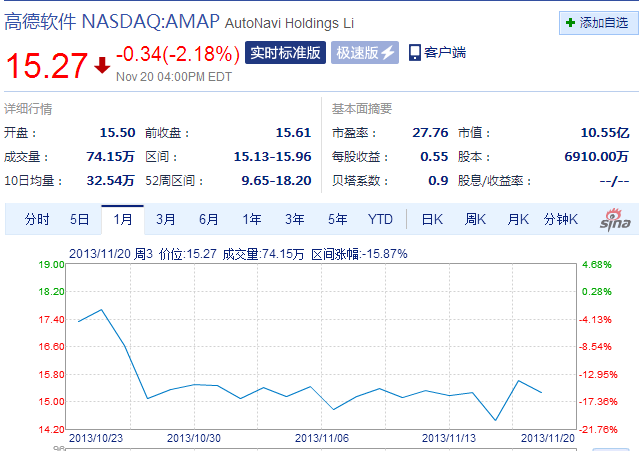
Task: Switch to 极速版 fast version
Action: [365, 53]
